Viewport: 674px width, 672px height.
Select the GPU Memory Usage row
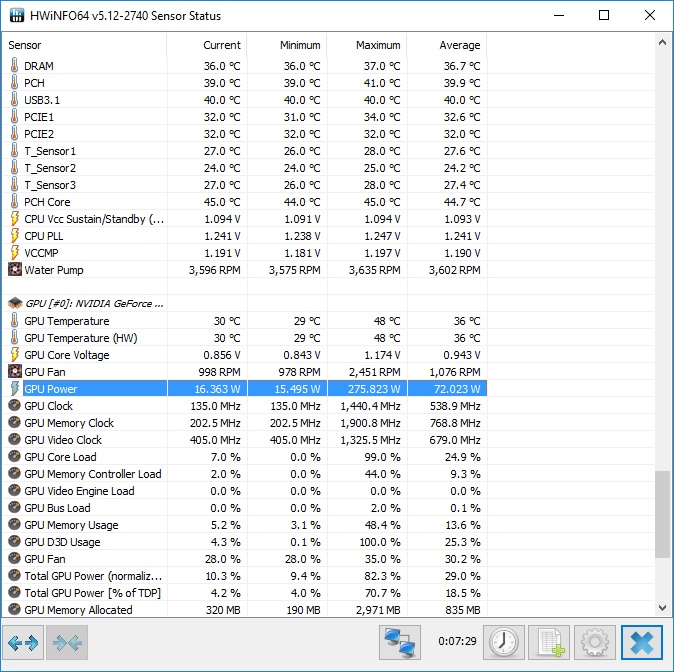(245, 525)
